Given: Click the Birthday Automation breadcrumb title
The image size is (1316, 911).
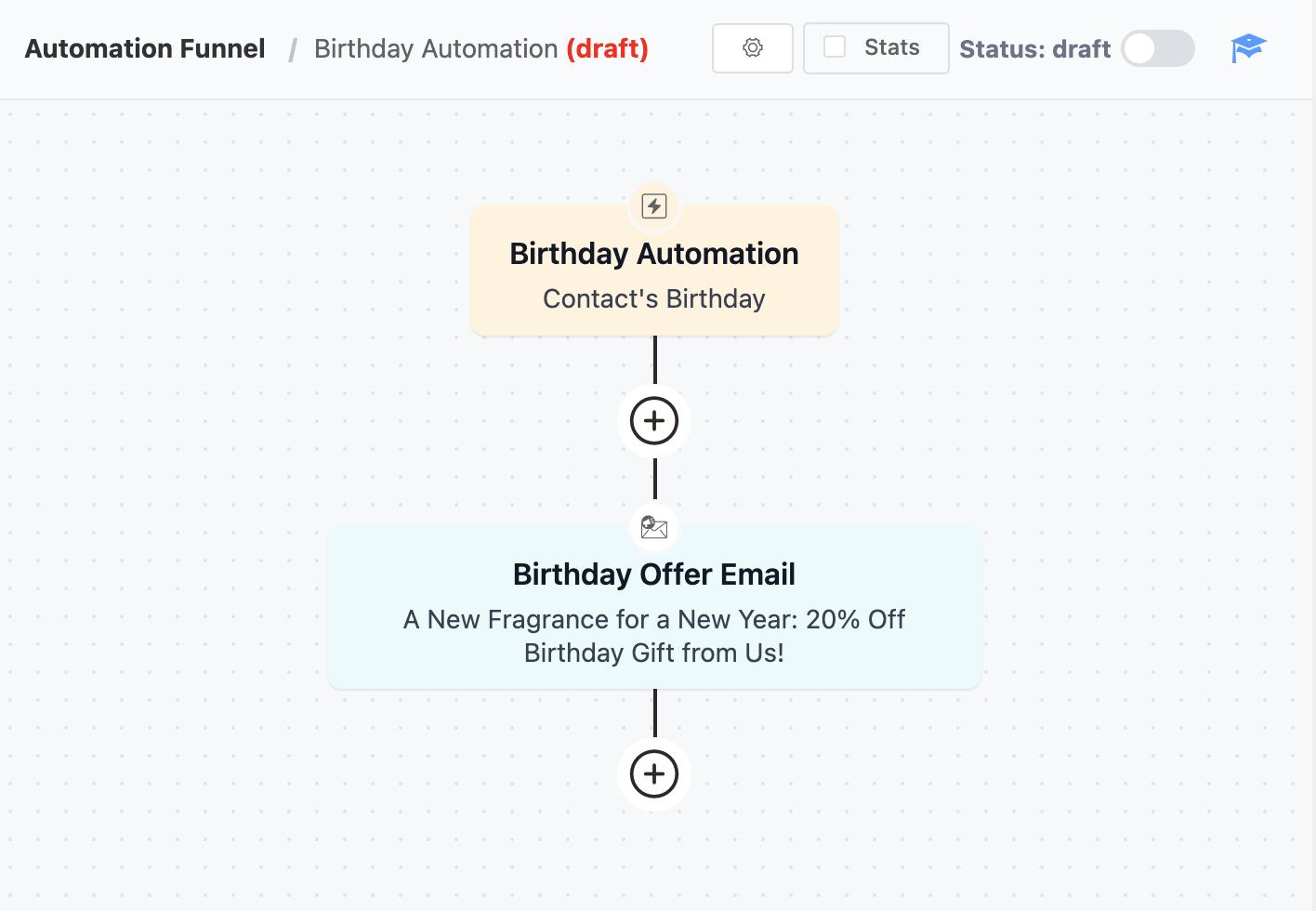Looking at the screenshot, I should click(x=435, y=48).
